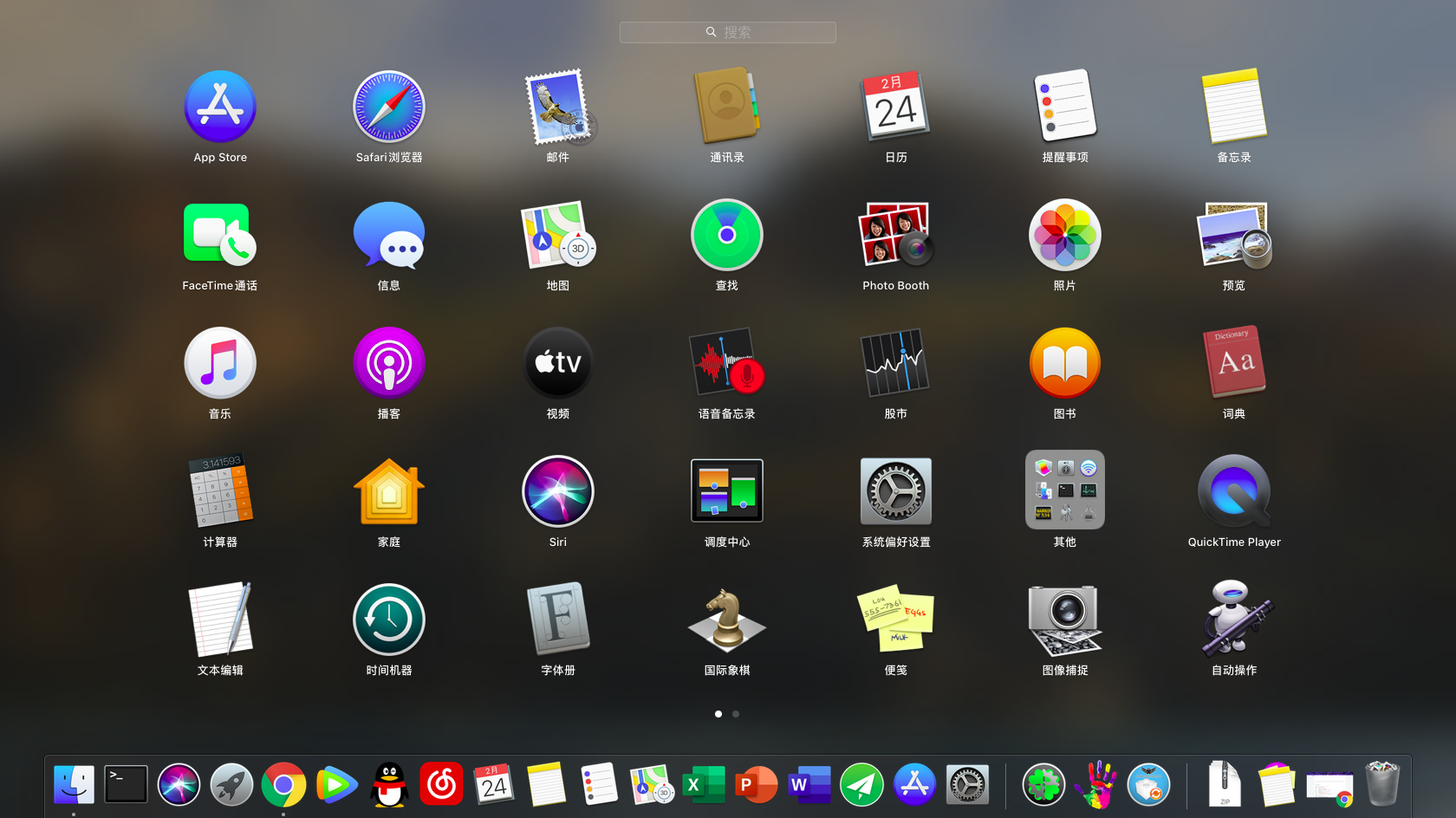Launch 字体册 (Font Book)
This screenshot has height=818, width=1456.
pyautogui.click(x=557, y=620)
